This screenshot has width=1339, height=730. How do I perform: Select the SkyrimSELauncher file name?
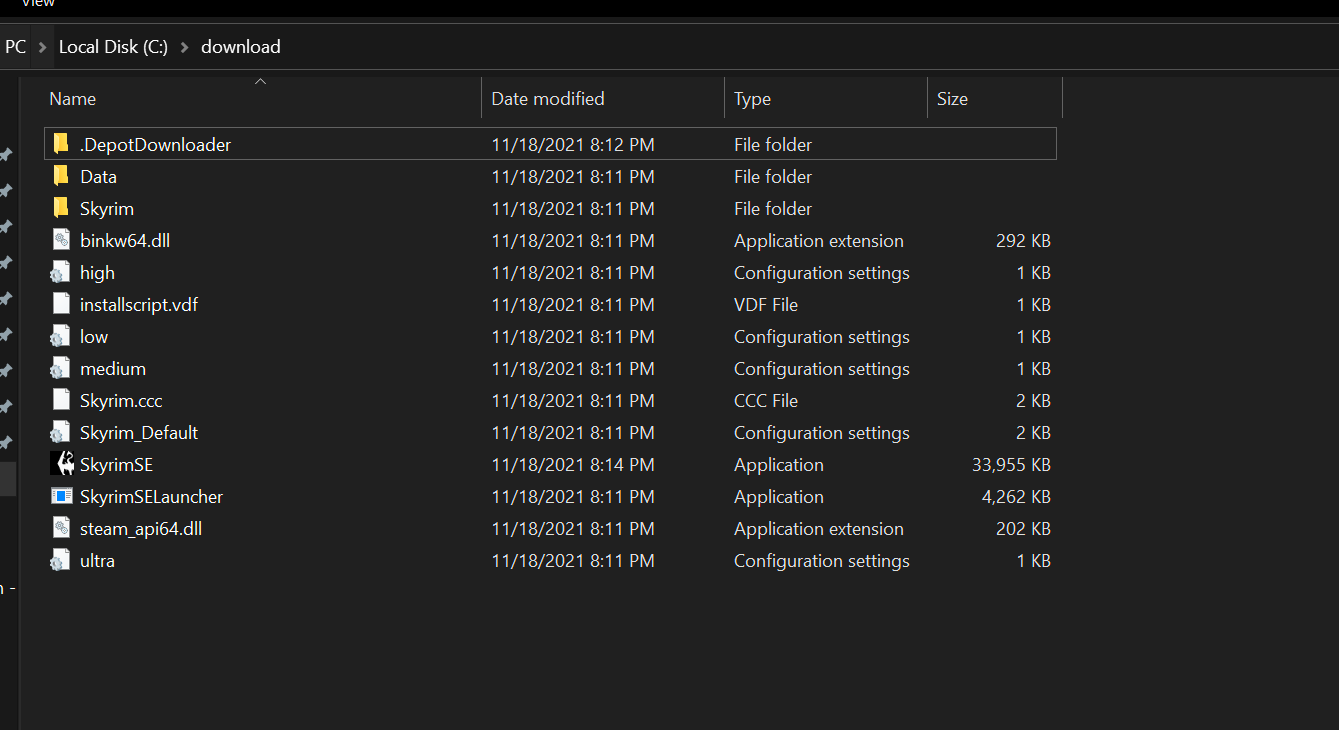point(151,497)
